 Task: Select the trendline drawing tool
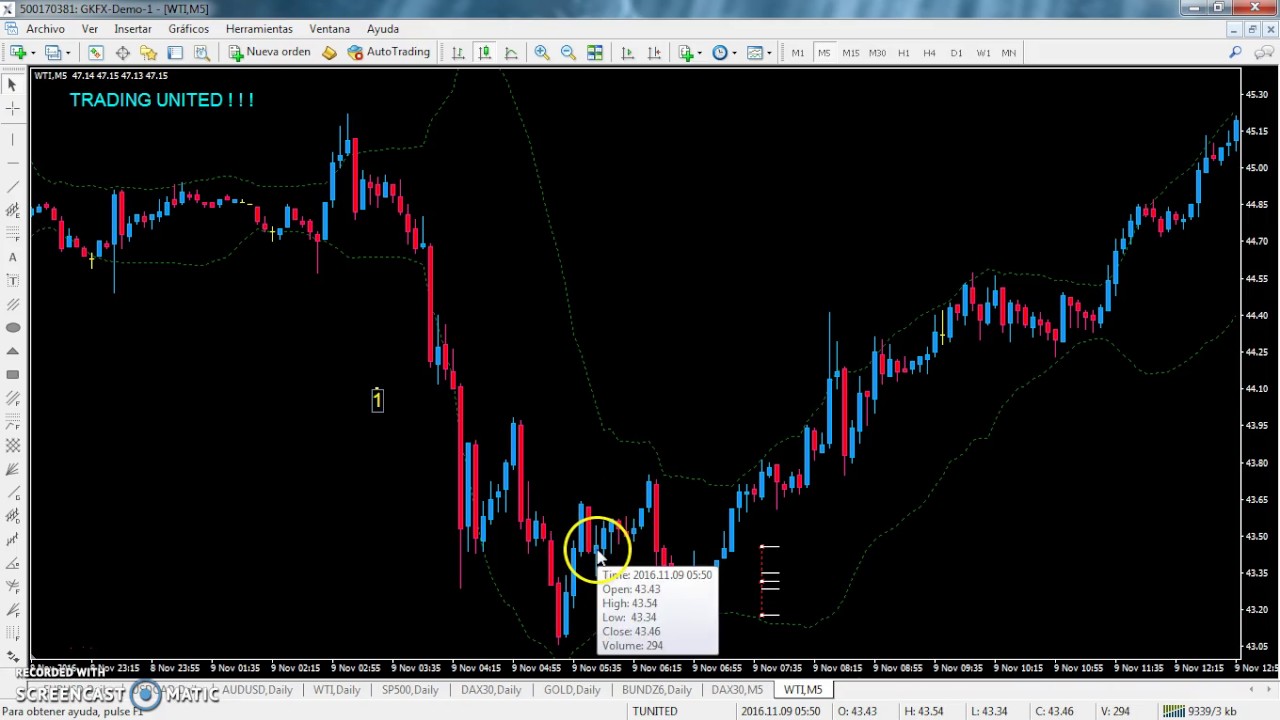click(x=12, y=187)
